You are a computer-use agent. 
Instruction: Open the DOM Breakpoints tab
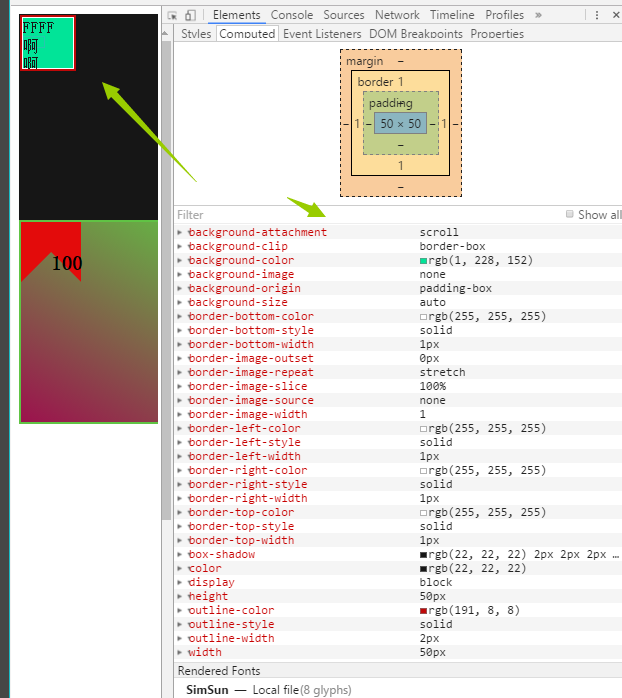[416, 34]
